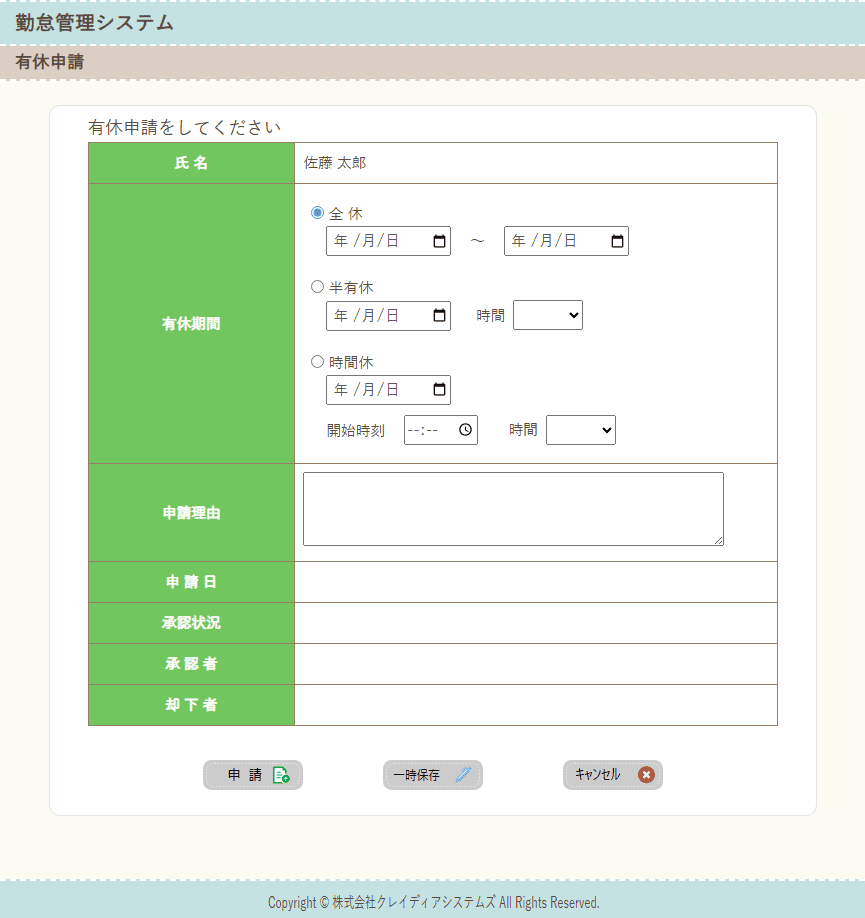Viewport: 865px width, 918px height.
Task: Click the pencil icon on 一時保存 button
Action: (x=463, y=775)
